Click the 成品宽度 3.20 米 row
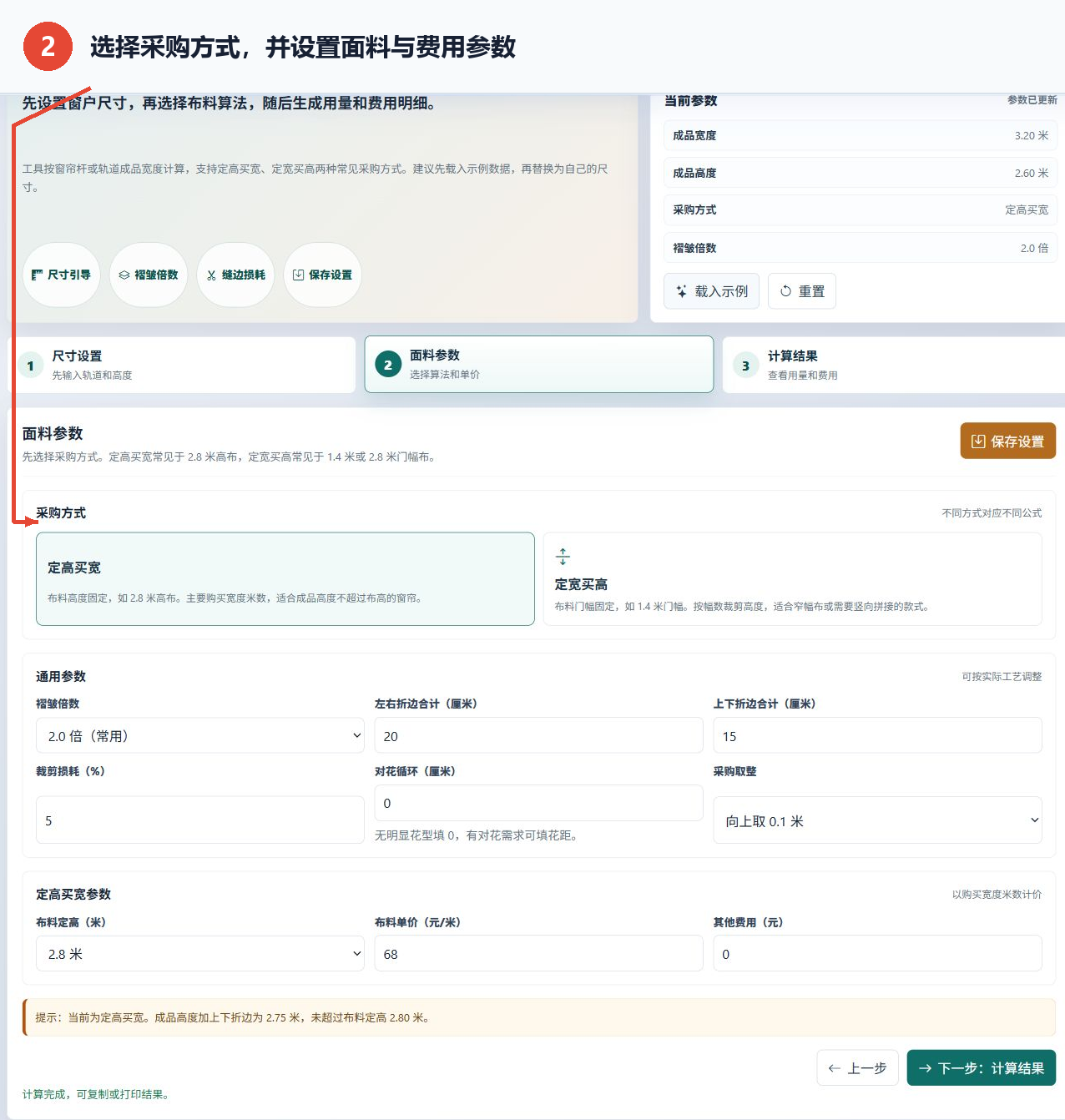 click(x=861, y=135)
